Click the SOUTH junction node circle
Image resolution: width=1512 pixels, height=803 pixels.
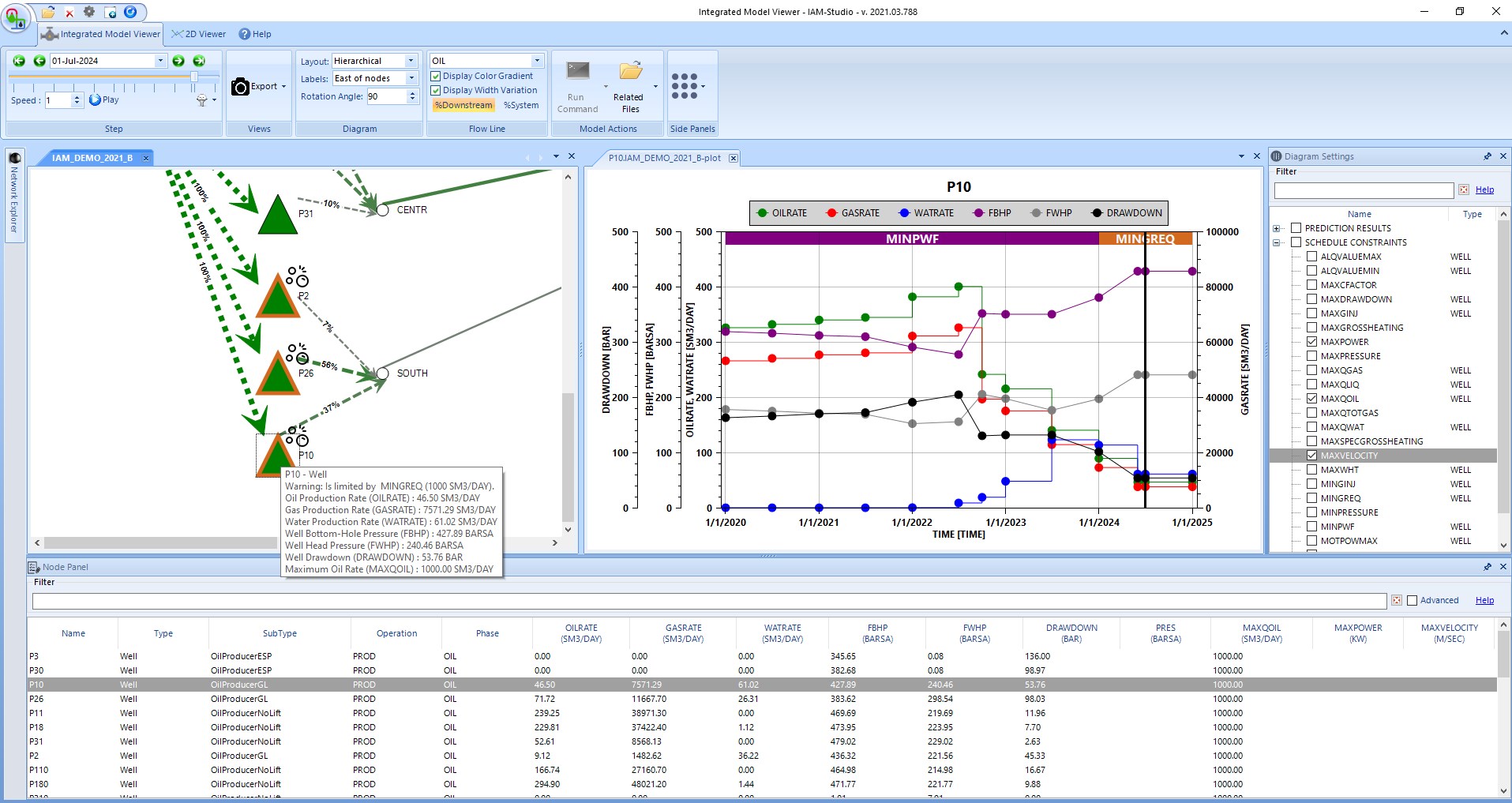(382, 373)
